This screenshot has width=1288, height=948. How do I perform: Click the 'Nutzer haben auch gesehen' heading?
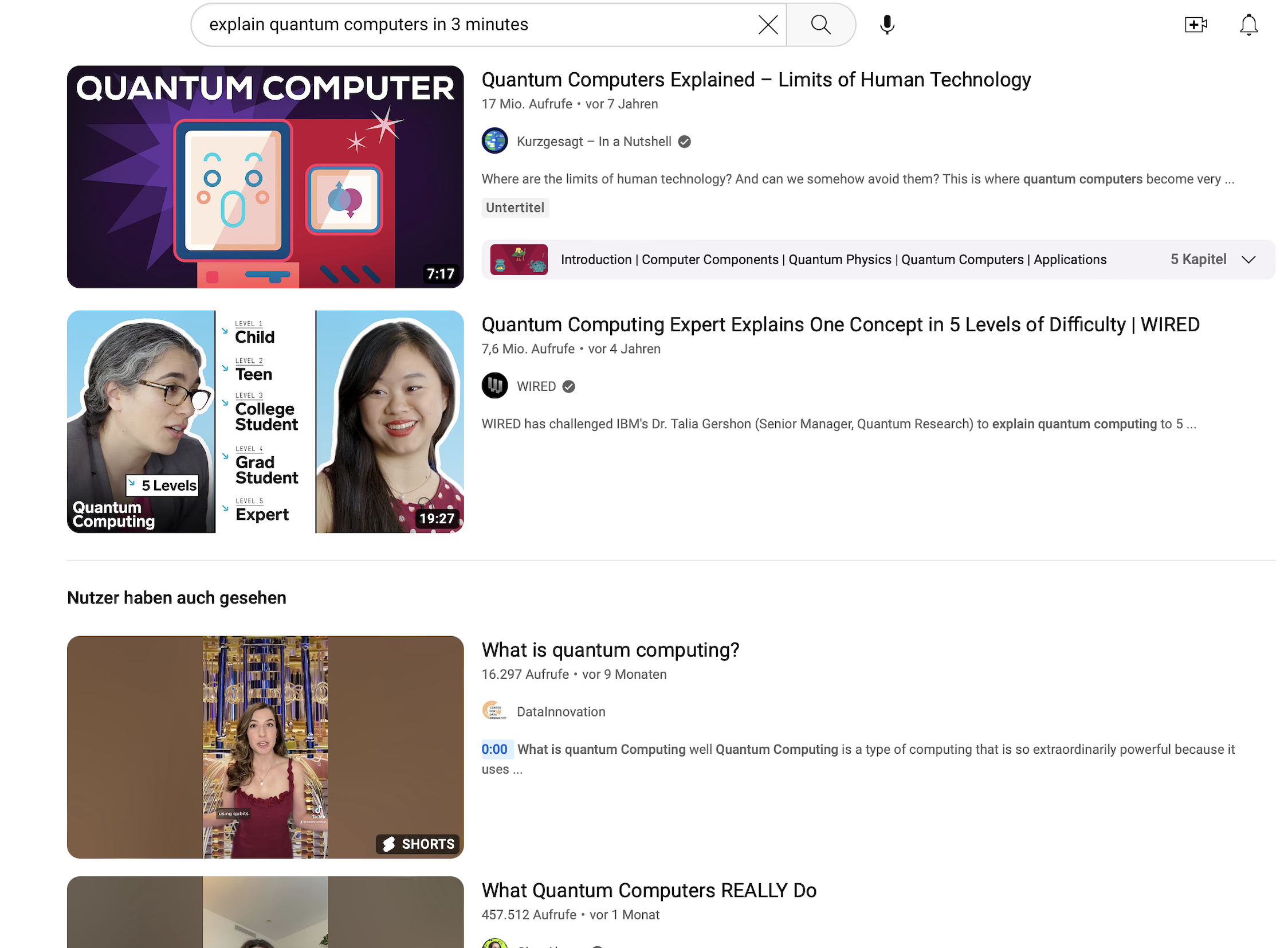tap(176, 598)
